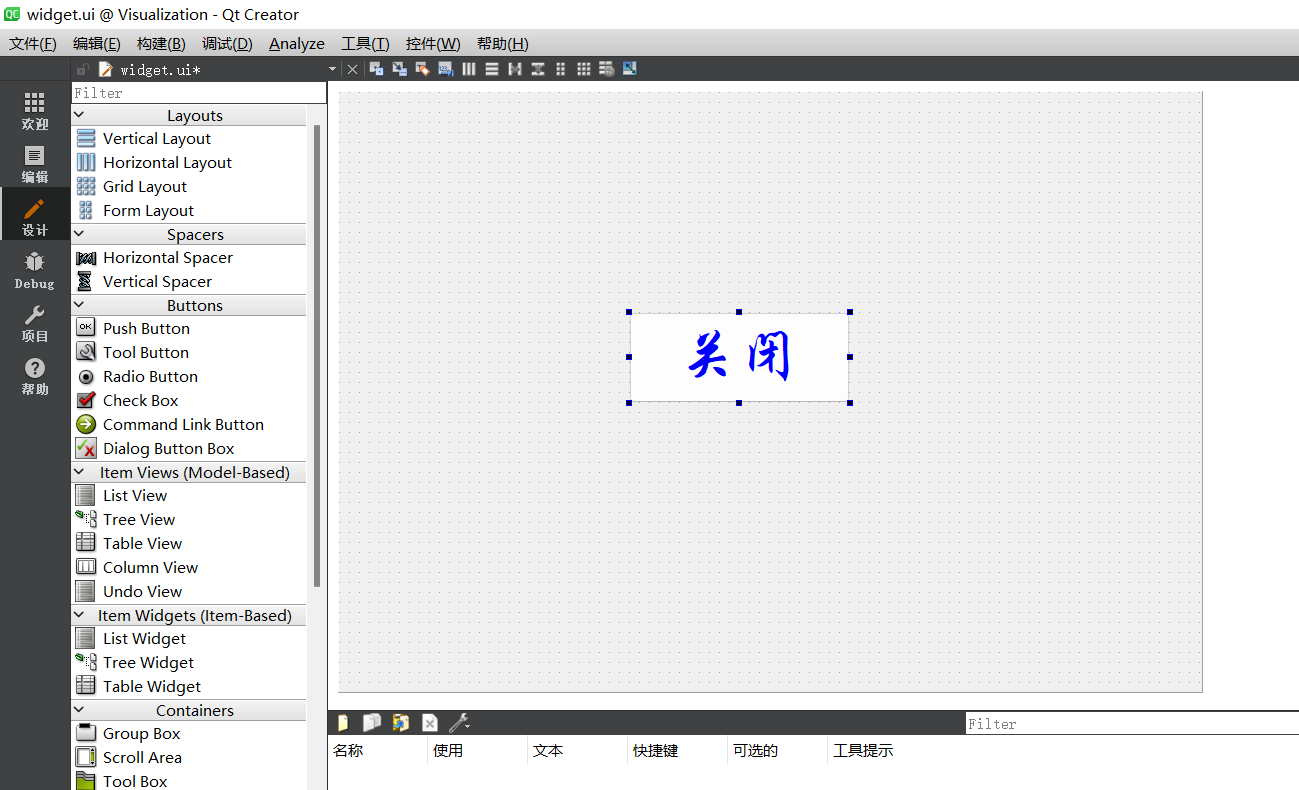This screenshot has height=790, width=1299.
Task: Open the 文件(F) menu
Action: tap(33, 44)
